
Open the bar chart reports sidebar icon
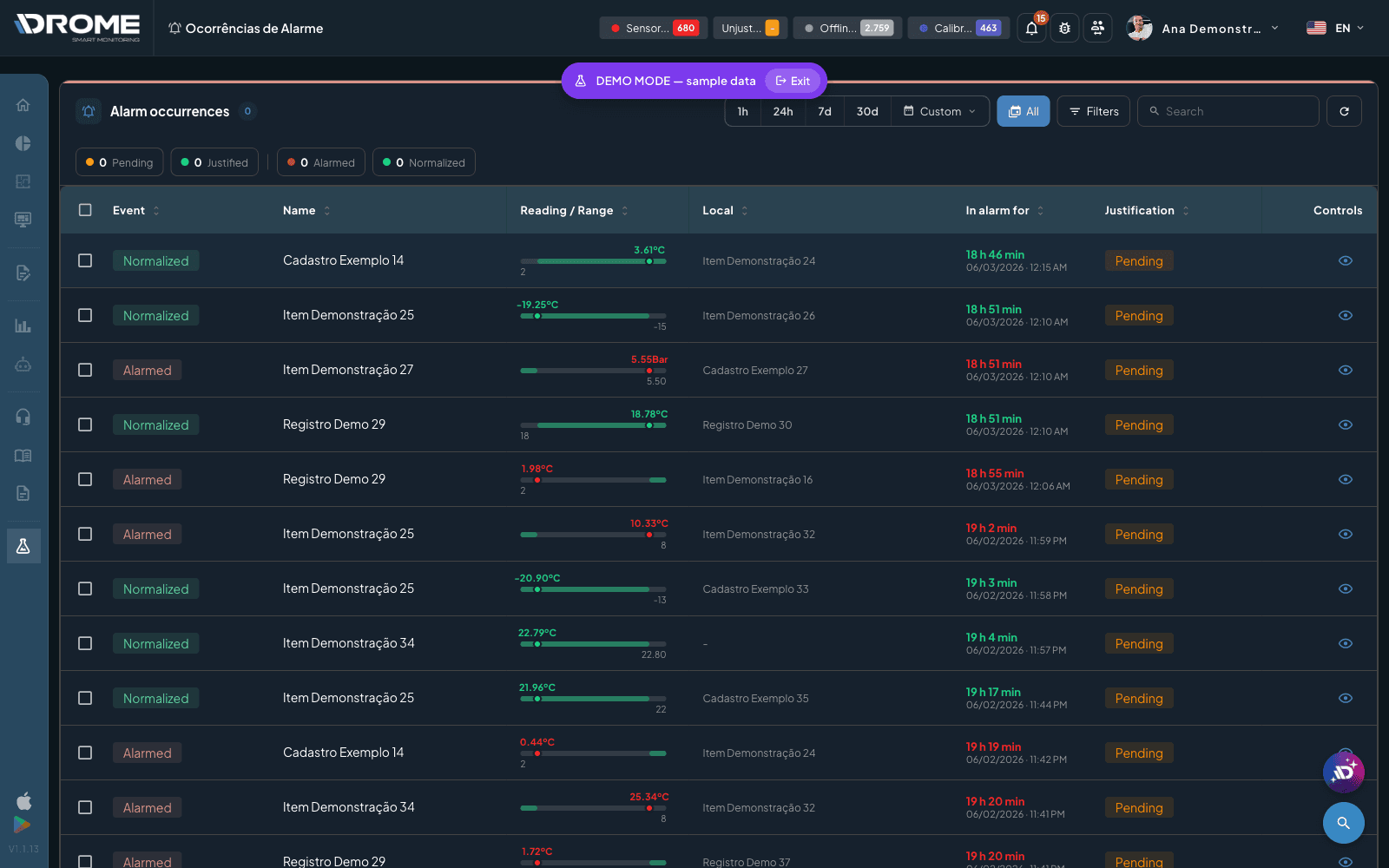click(23, 326)
